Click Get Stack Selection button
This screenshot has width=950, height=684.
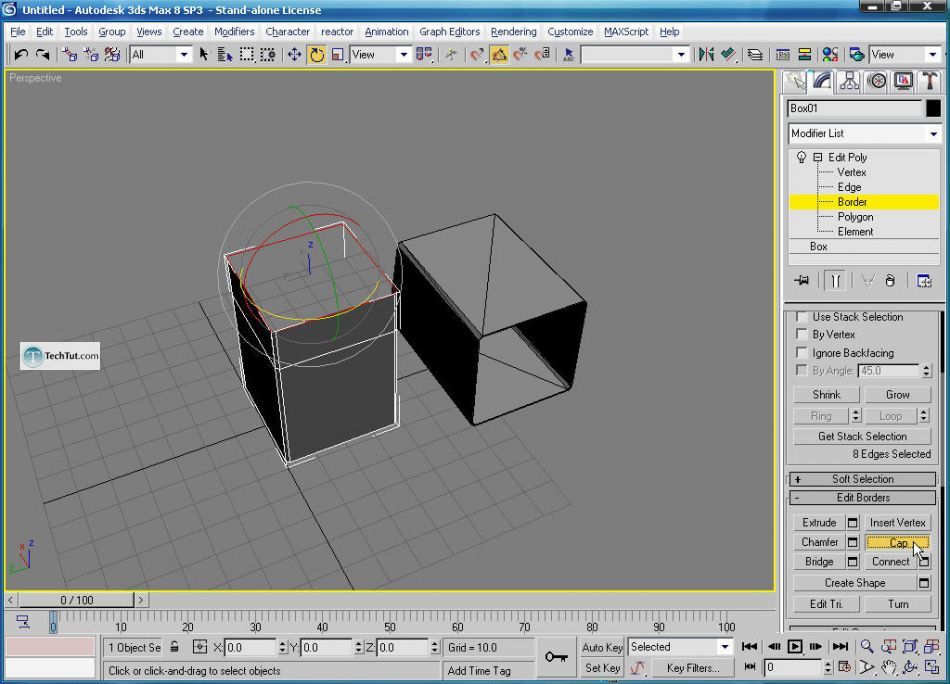point(862,436)
